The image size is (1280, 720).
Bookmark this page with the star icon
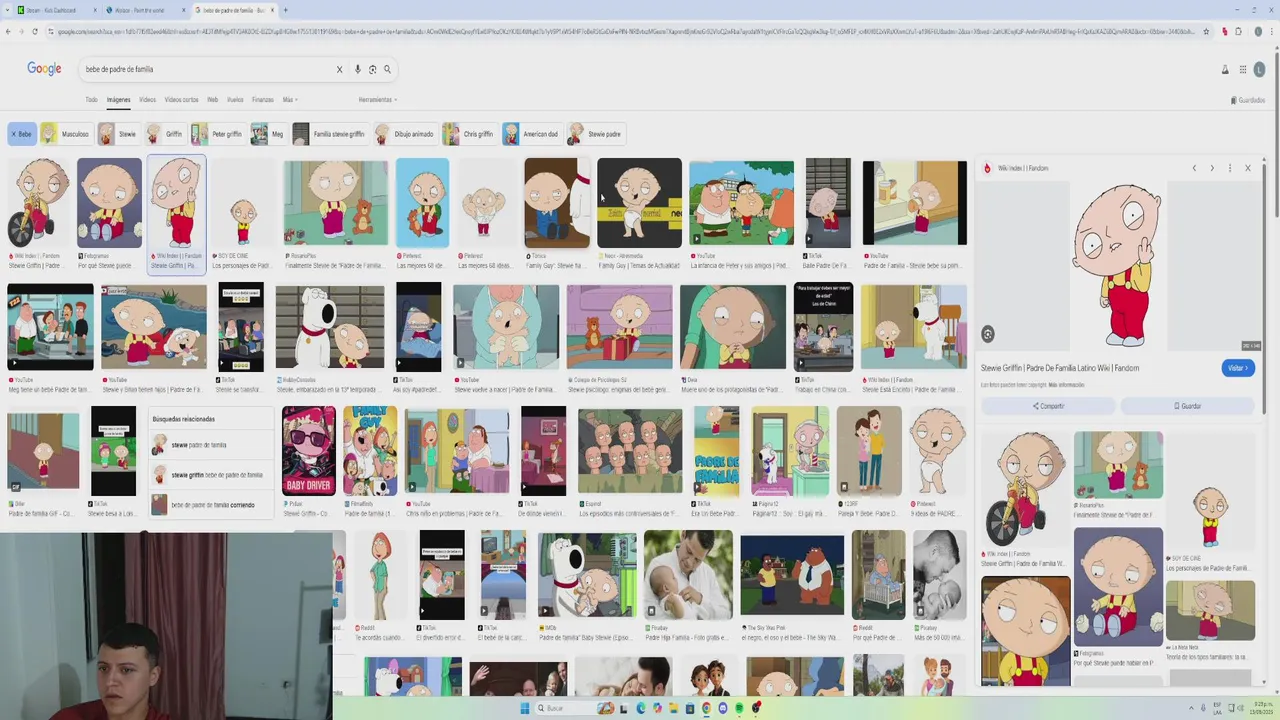coord(1206,31)
